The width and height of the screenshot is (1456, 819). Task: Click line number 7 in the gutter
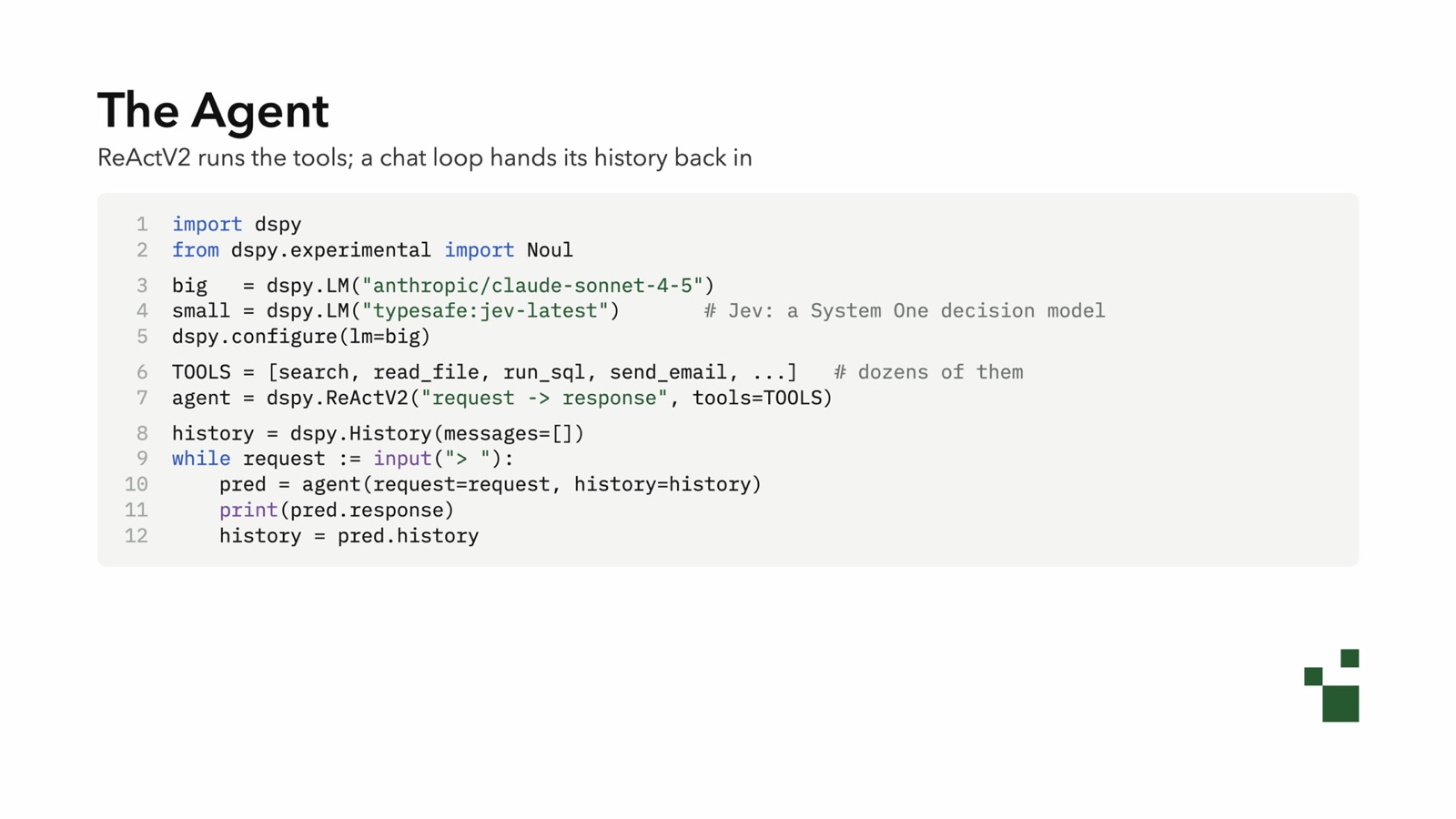point(142,399)
